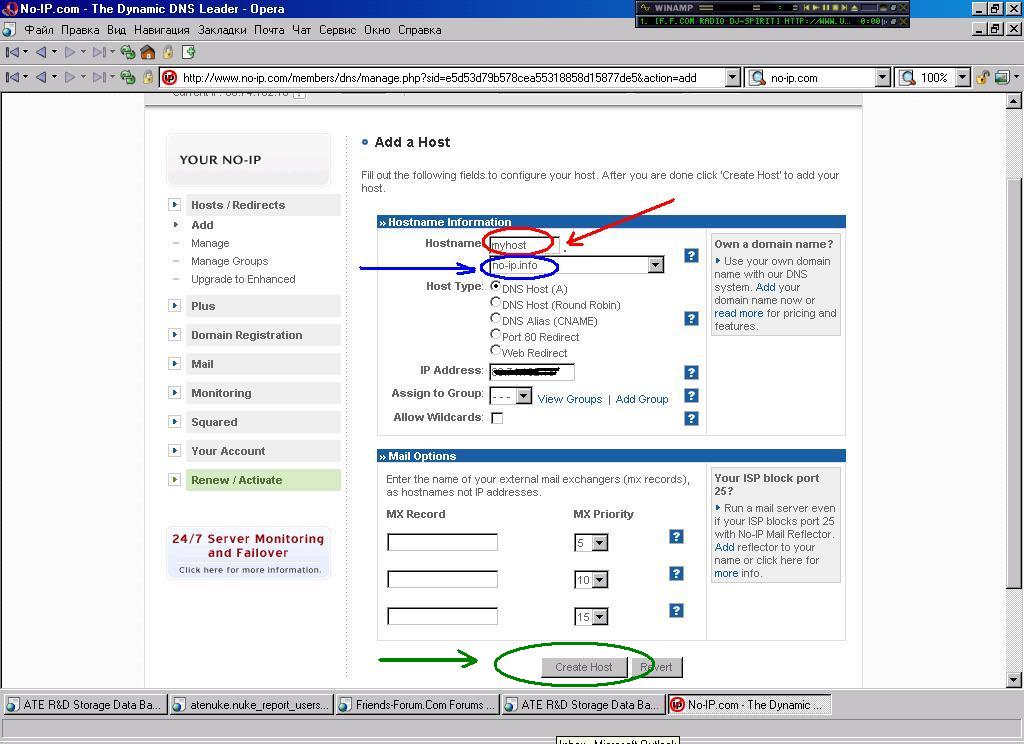1024x744 pixels.
Task: Expand Domain Registration sidebar section
Action: coord(174,334)
